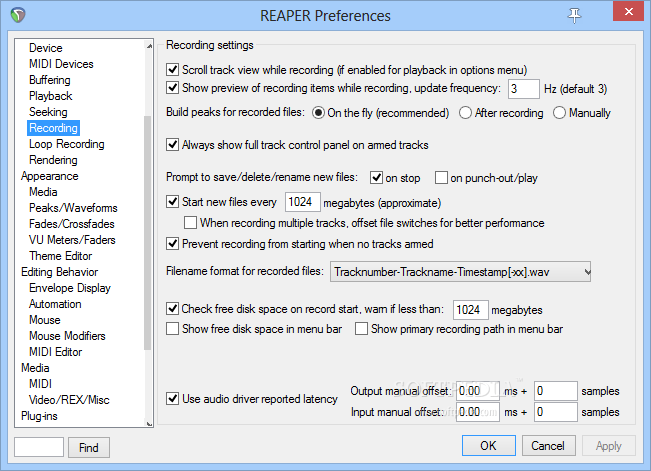Open the Seeking settings page
The image size is (651, 471).
(48, 112)
